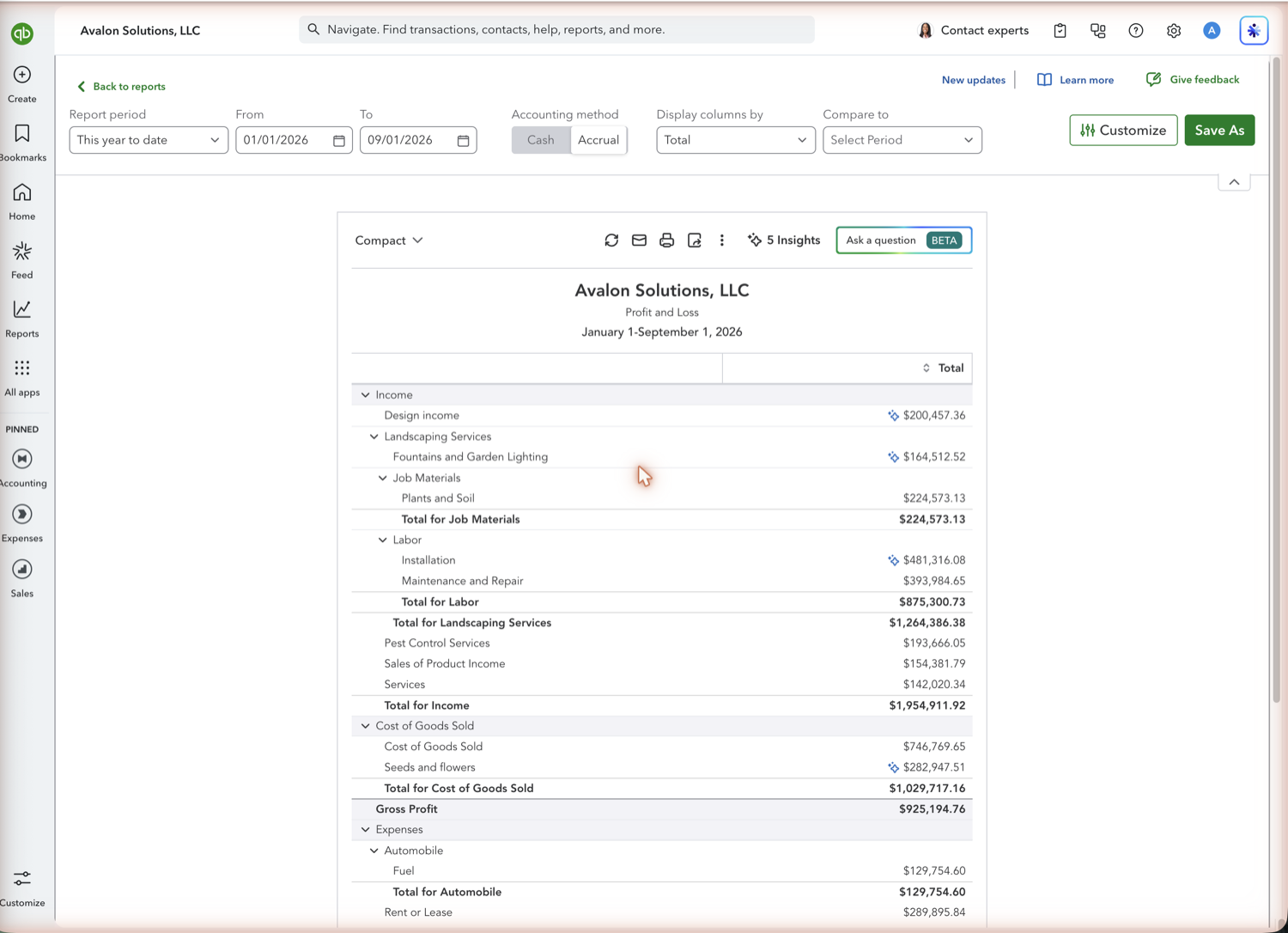Export the report
Screen dimensions: 1288x933
pos(695,241)
